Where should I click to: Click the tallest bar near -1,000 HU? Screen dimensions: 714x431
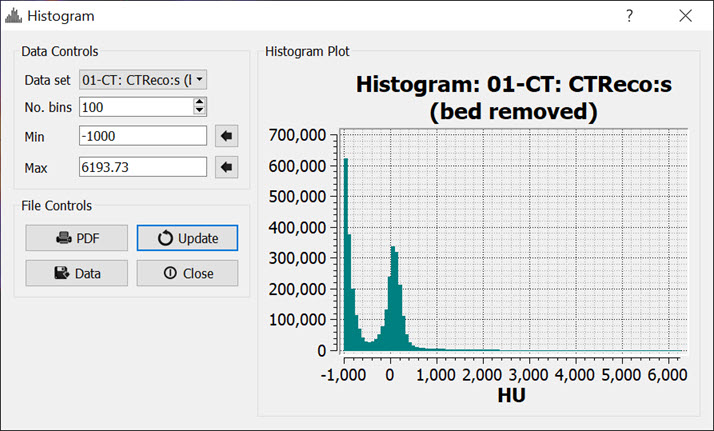click(x=346, y=260)
